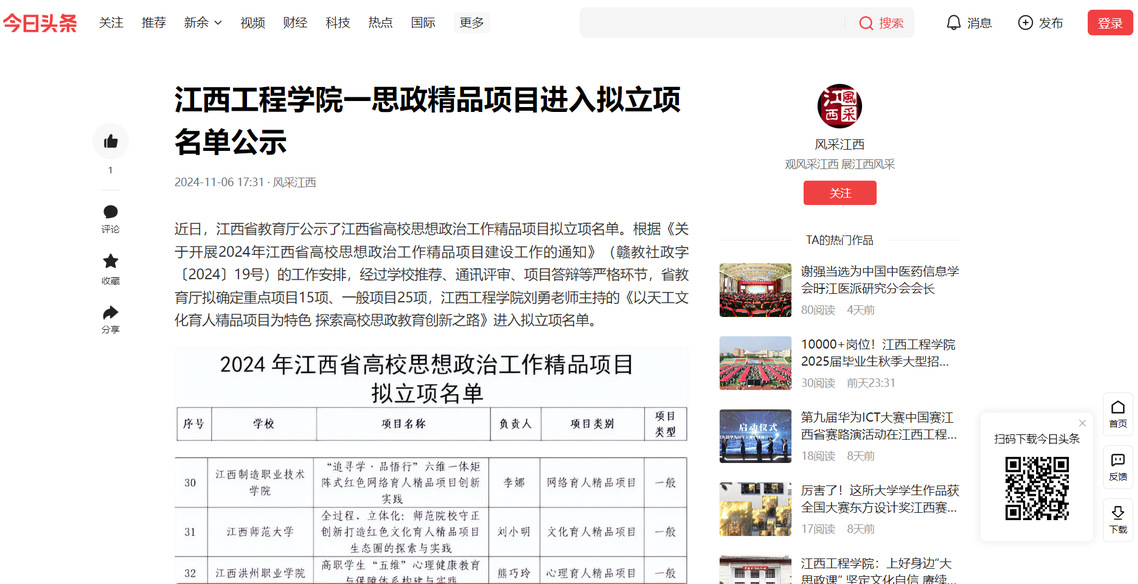
Task: Open the 反馈 feedback icon
Action: 1118,461
